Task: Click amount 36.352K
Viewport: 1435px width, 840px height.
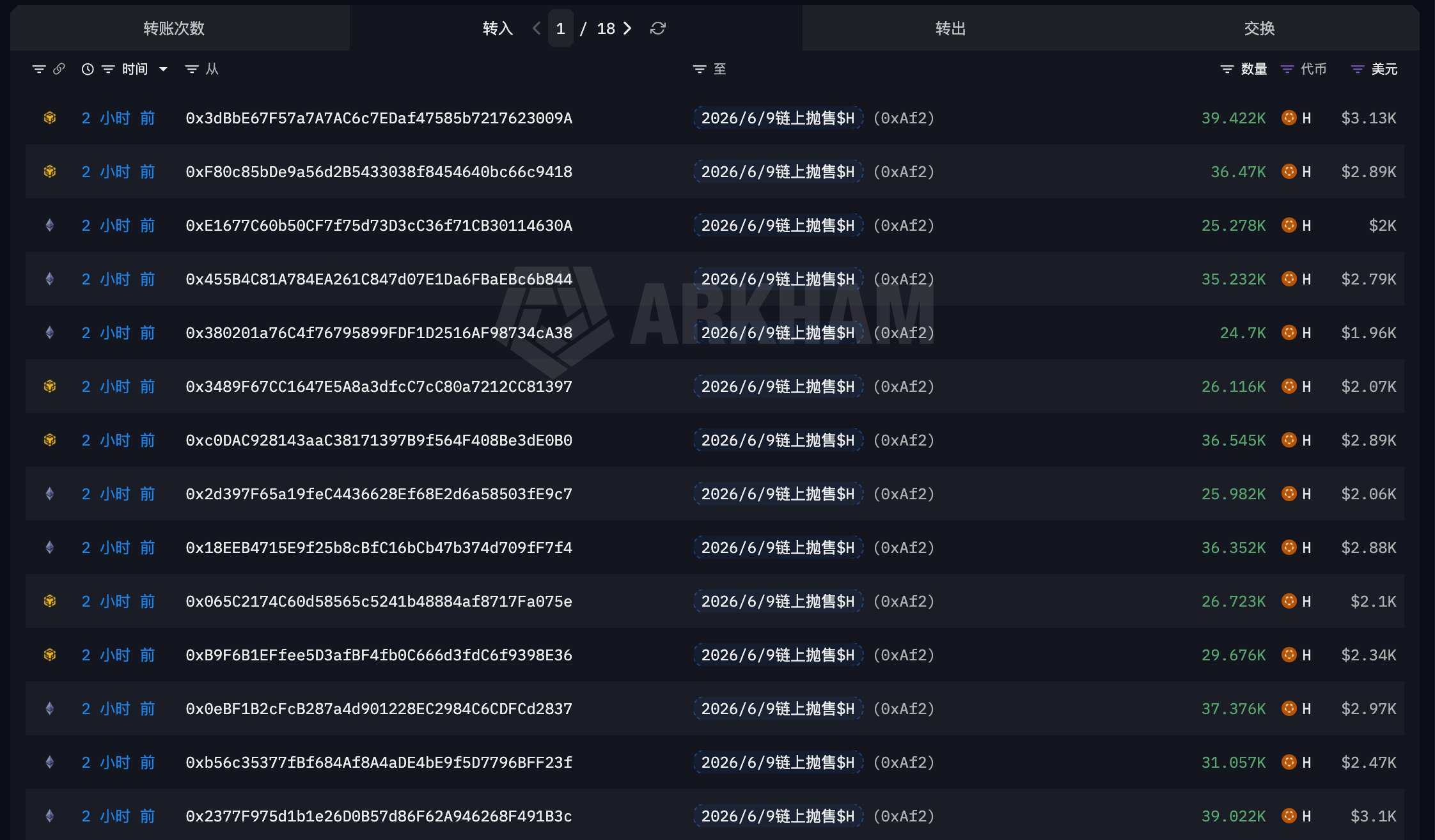Action: [1234, 547]
